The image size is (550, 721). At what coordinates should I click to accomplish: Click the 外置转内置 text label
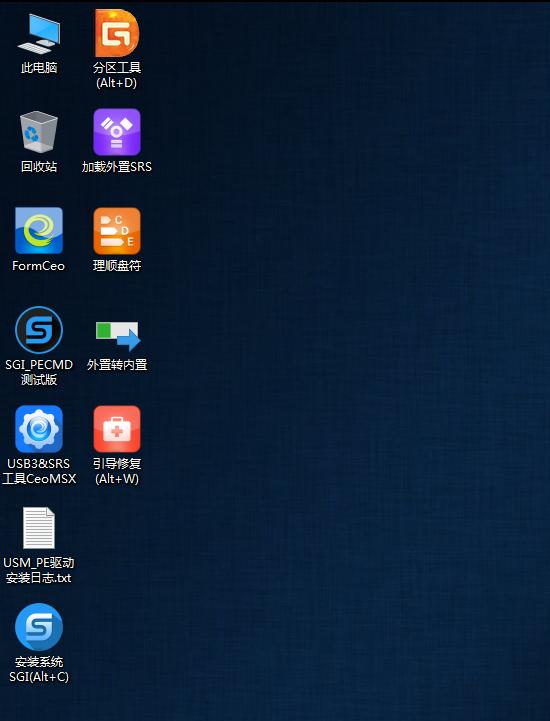click(x=117, y=365)
